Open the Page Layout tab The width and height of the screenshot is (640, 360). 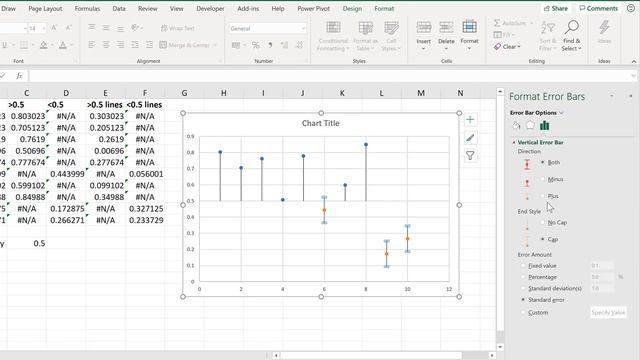tap(45, 9)
